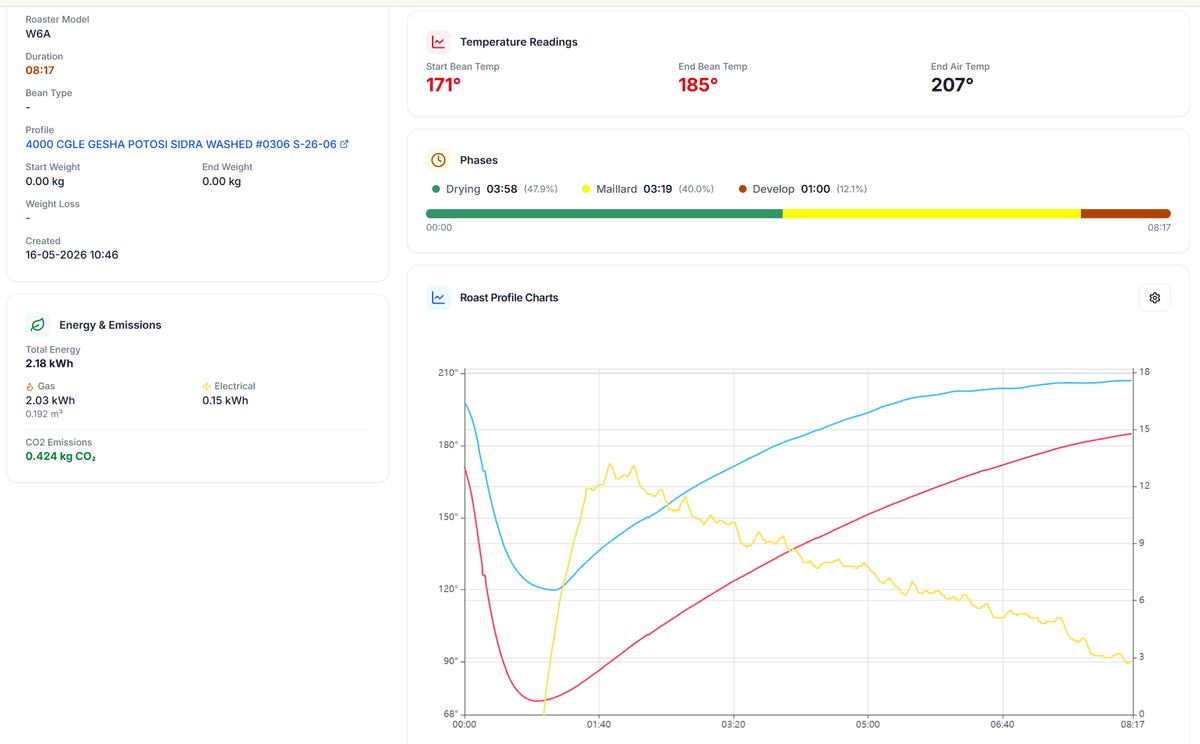Screen dimensions: 1200x744
Task: Click the external link icon beside the profile name
Action: (345, 144)
